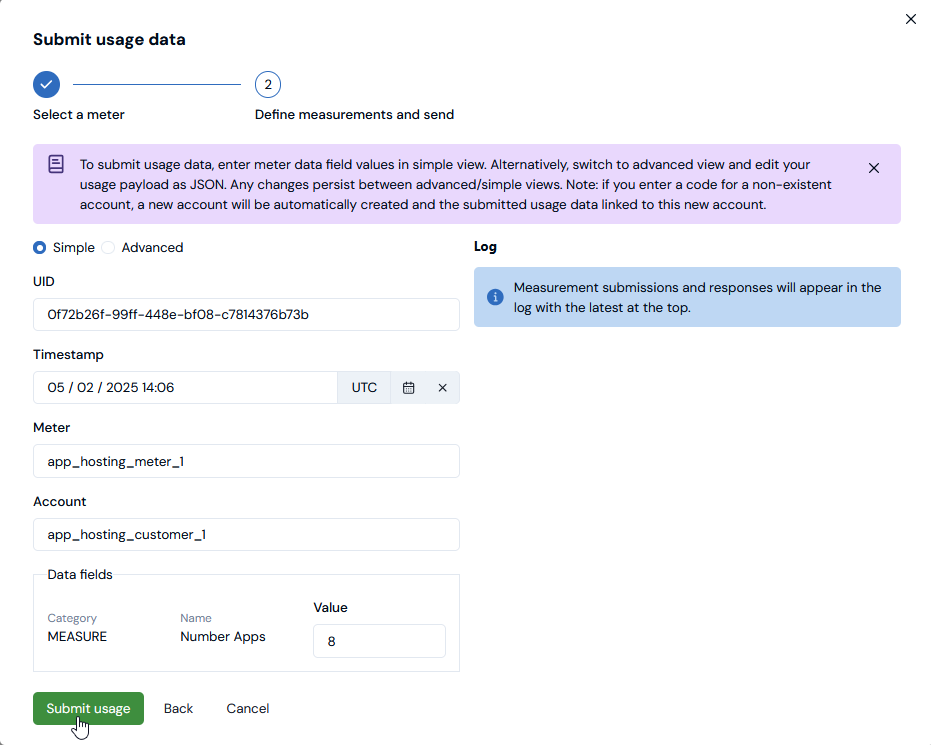Click the book icon in the banner
The height and width of the screenshot is (745, 931).
tap(57, 164)
